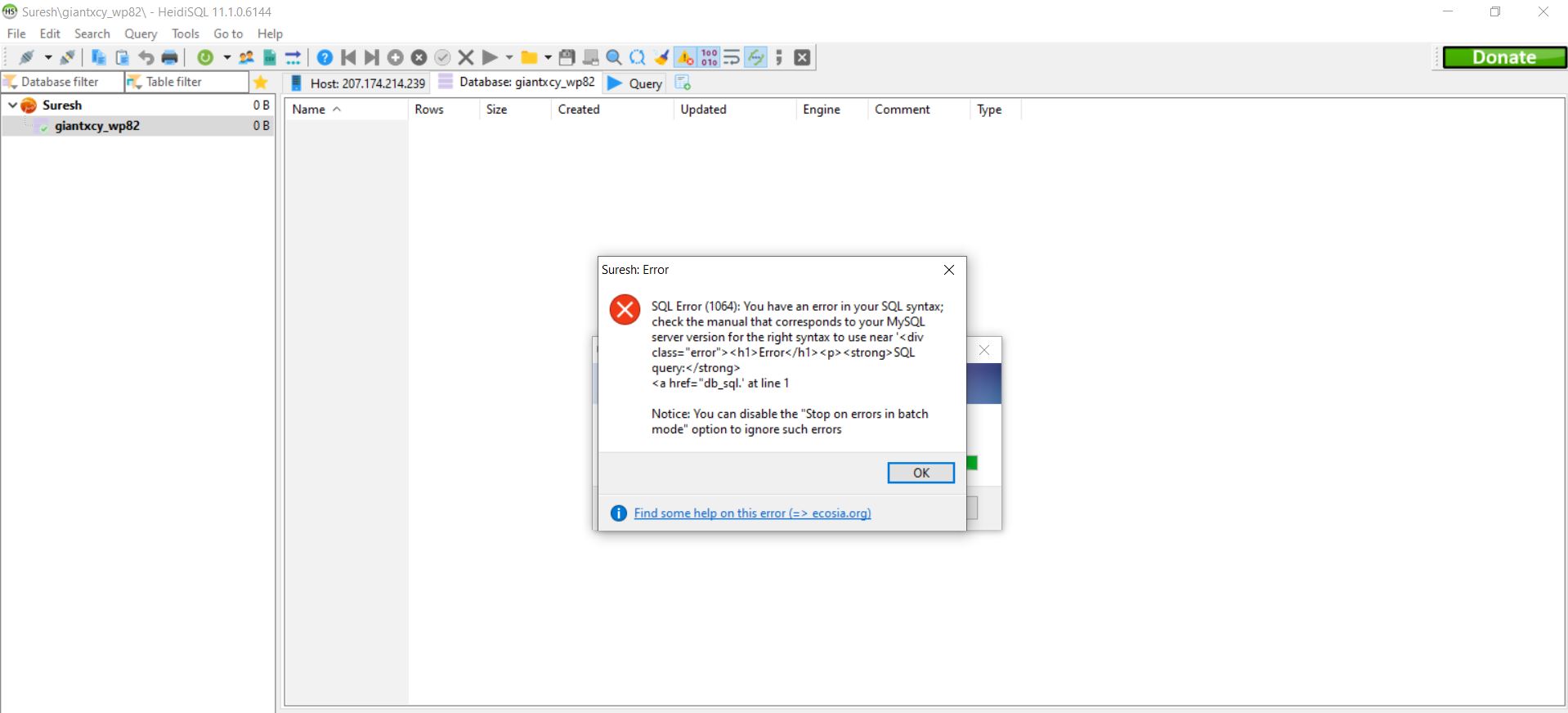
Task: Click the Copy icon in toolbar
Action: (x=98, y=57)
